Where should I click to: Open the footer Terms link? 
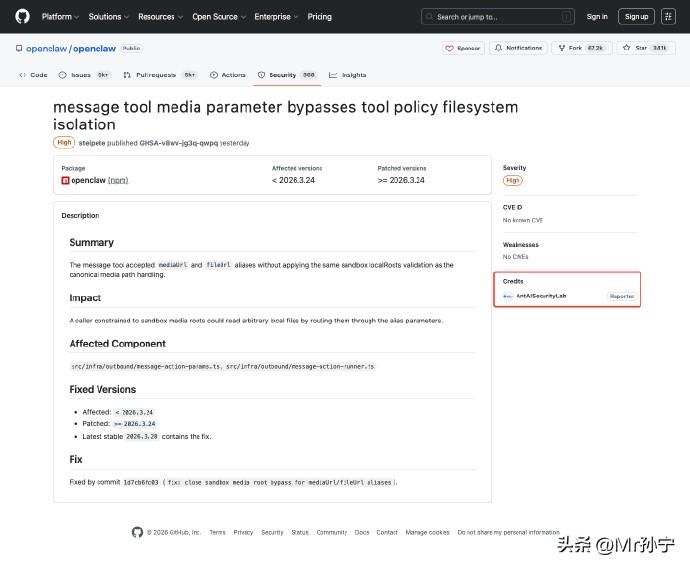pyautogui.click(x=217, y=532)
